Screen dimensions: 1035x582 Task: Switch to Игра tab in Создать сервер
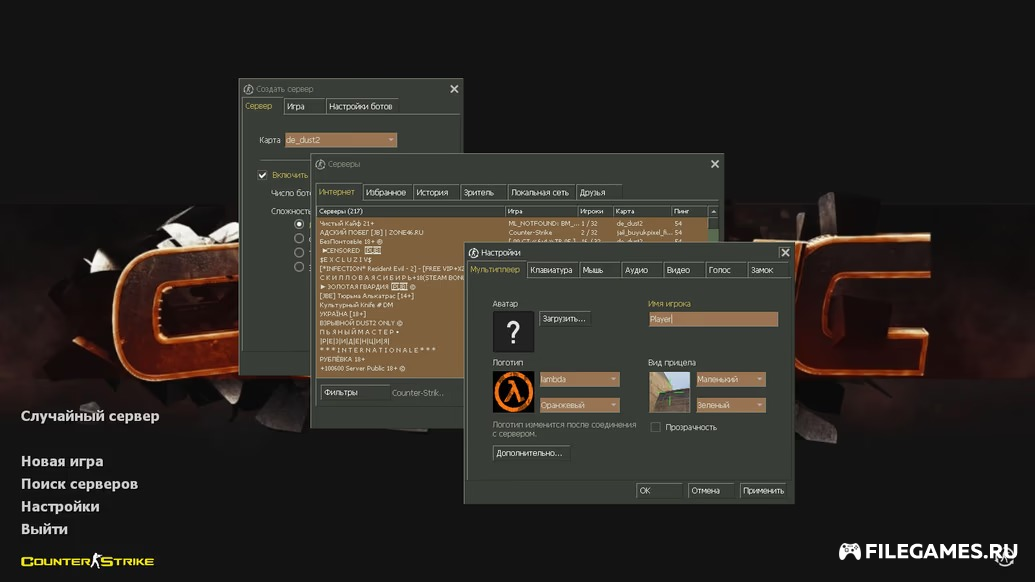tap(304, 106)
